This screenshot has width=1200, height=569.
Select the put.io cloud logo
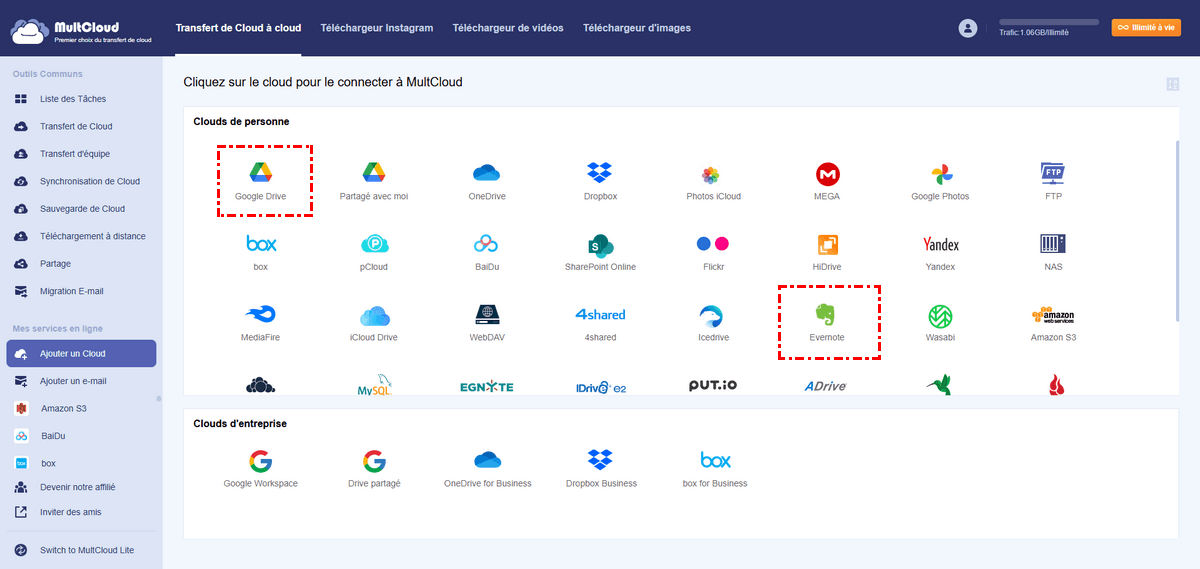point(714,386)
